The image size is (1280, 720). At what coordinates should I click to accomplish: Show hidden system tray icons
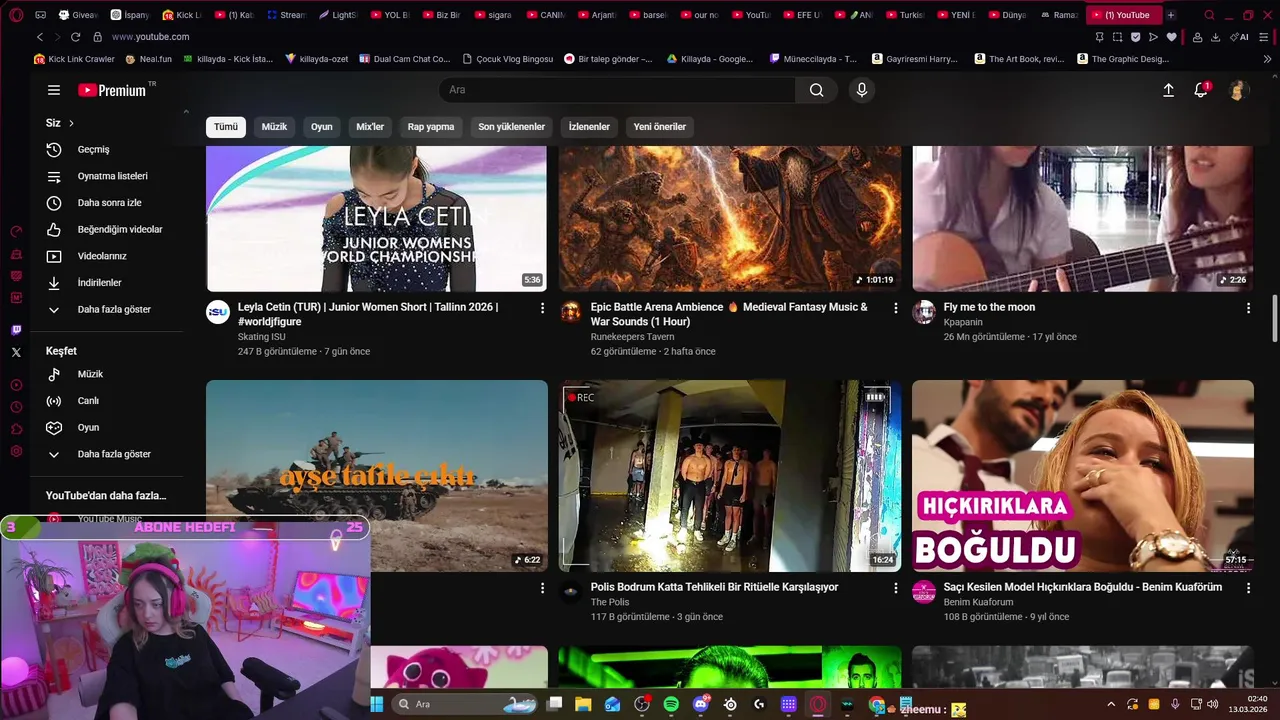click(x=1111, y=705)
